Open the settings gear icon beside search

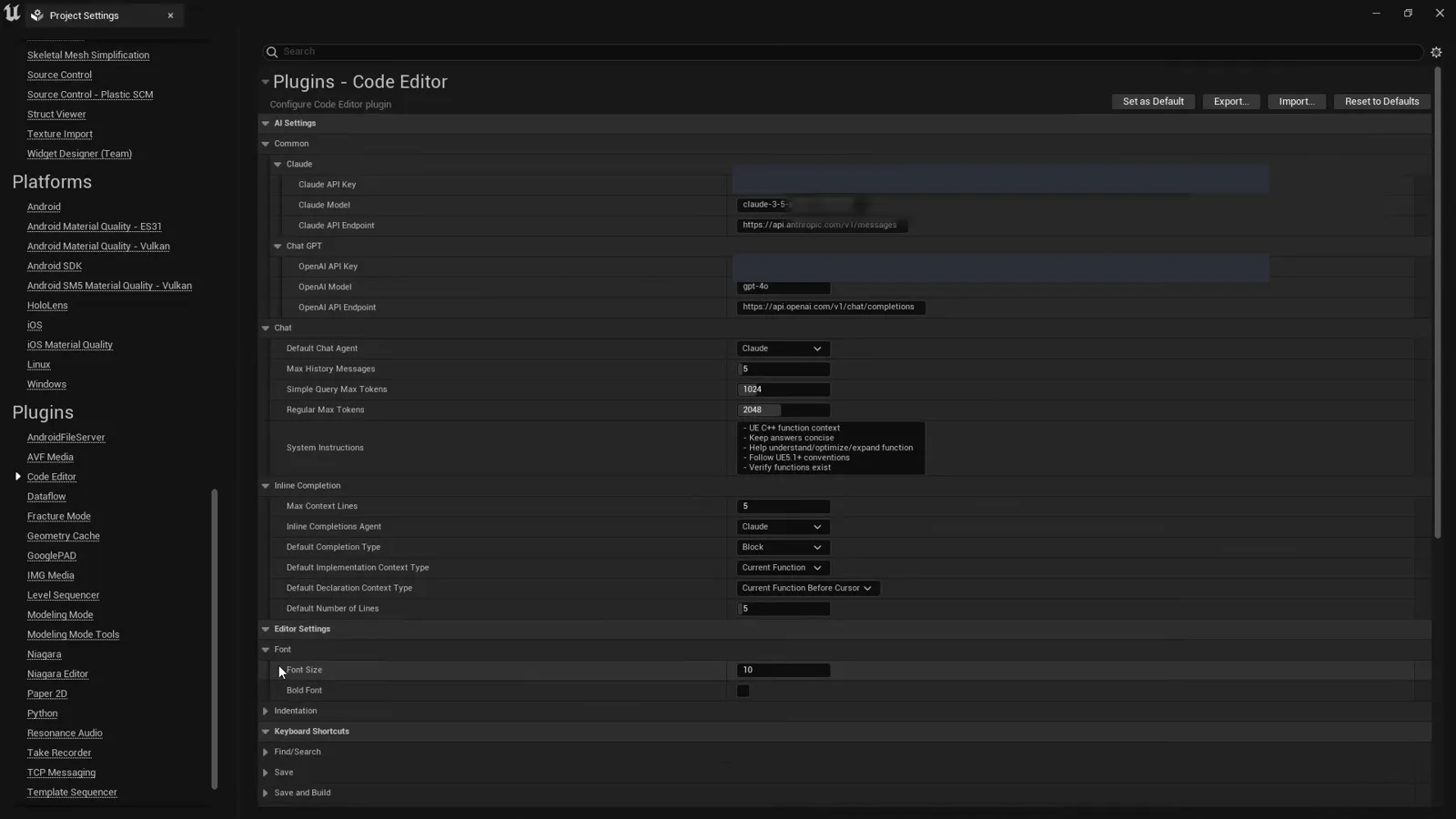point(1436,52)
